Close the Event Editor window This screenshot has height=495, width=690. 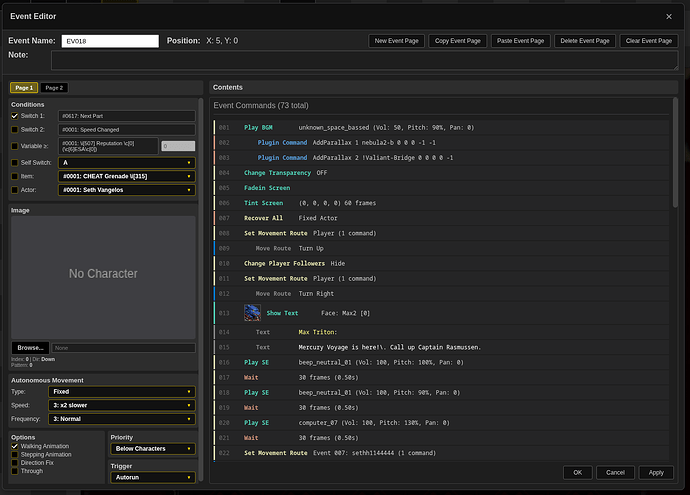click(668, 17)
